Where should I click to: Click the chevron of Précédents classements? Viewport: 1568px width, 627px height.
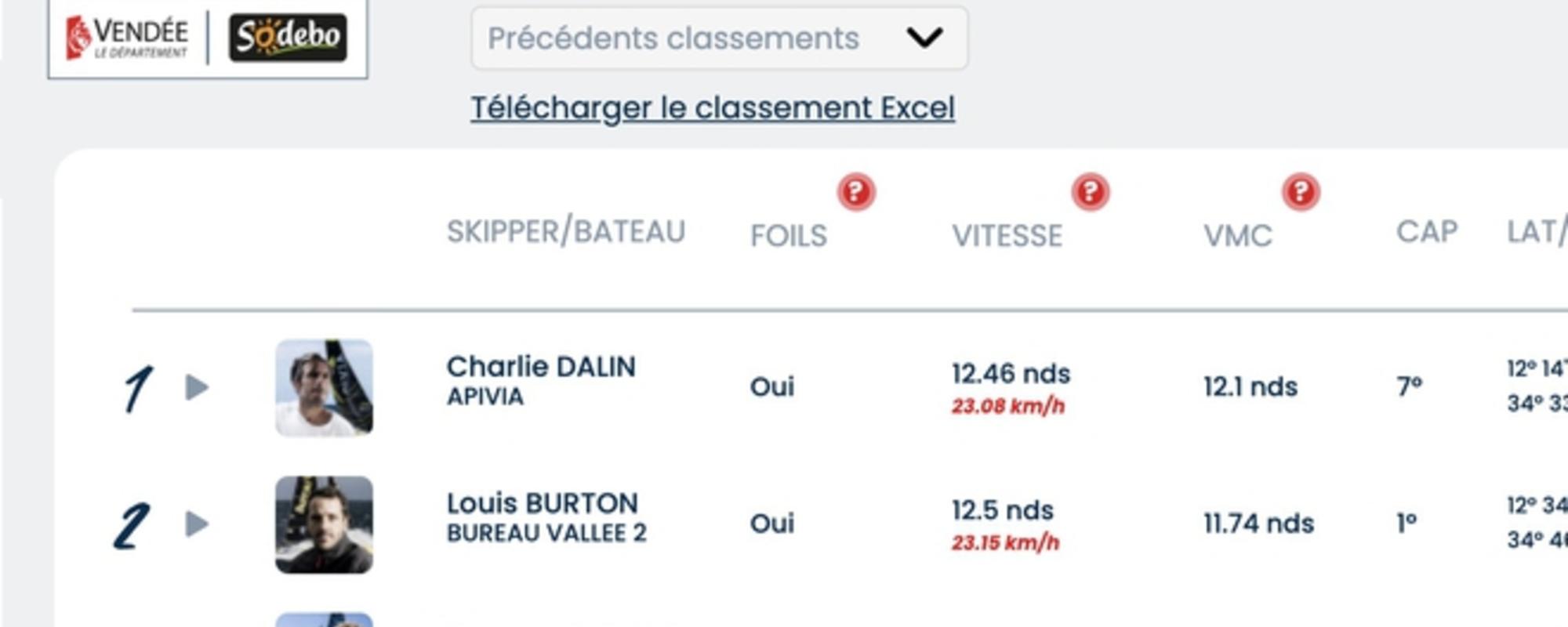click(924, 37)
